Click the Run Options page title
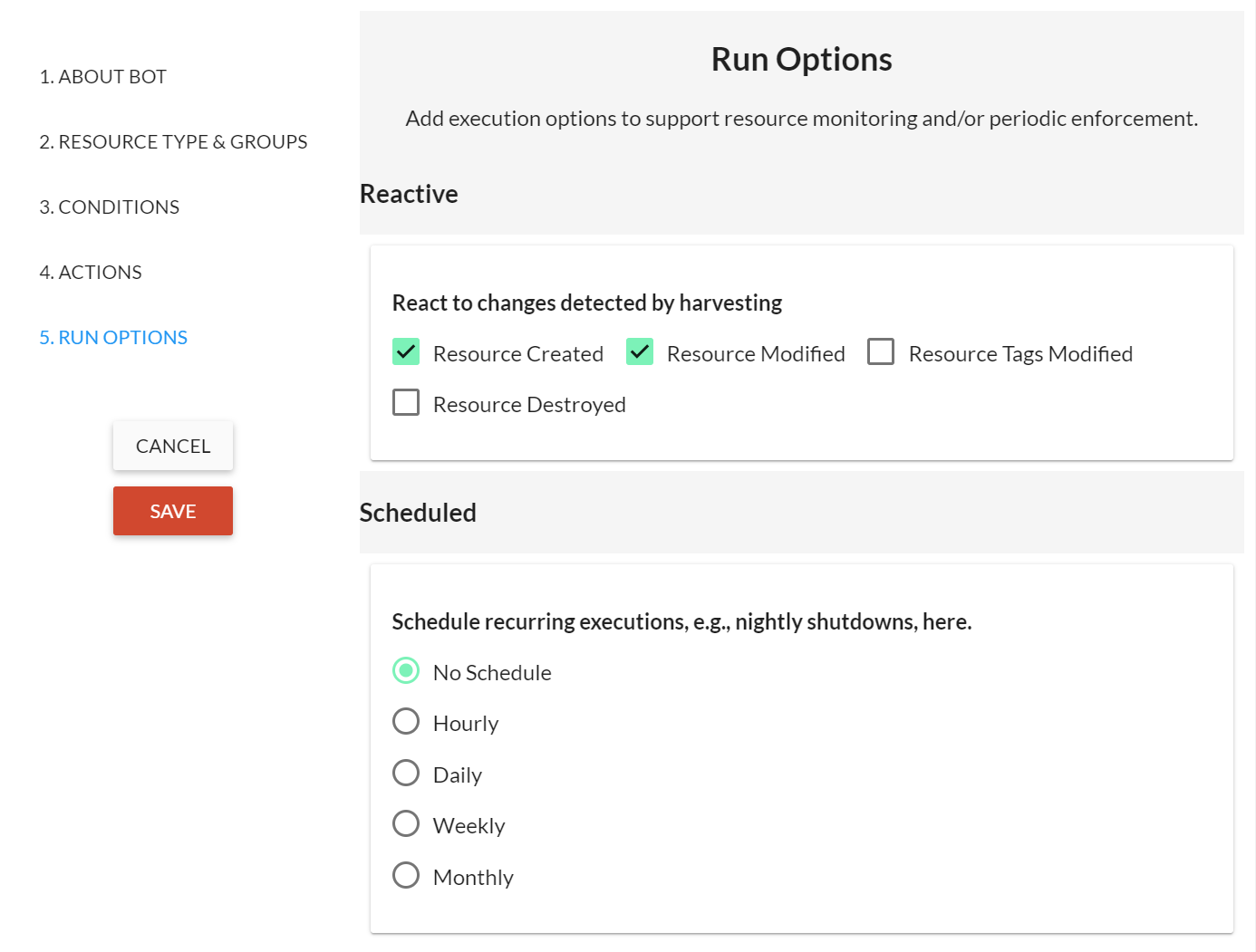Screen dimensions: 1256x952 pos(802,60)
